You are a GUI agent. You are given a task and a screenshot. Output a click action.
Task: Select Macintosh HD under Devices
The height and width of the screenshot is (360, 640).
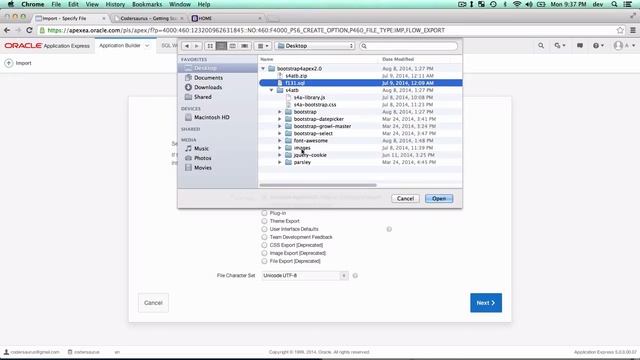click(211, 117)
